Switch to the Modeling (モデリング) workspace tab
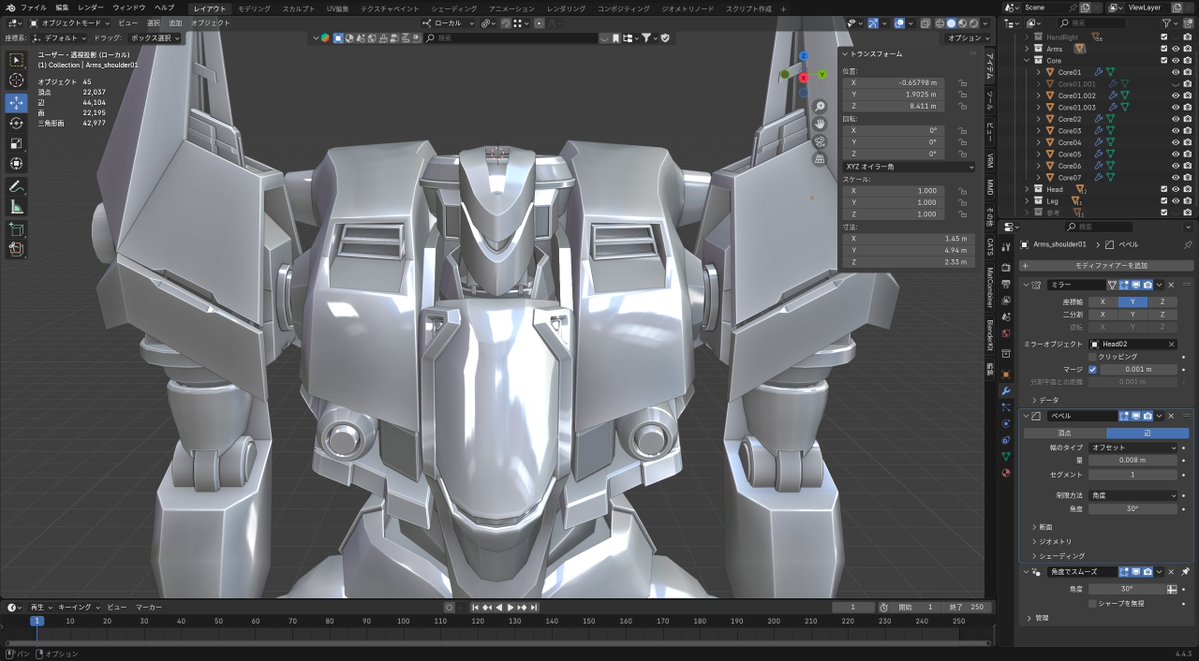 pyautogui.click(x=254, y=8)
